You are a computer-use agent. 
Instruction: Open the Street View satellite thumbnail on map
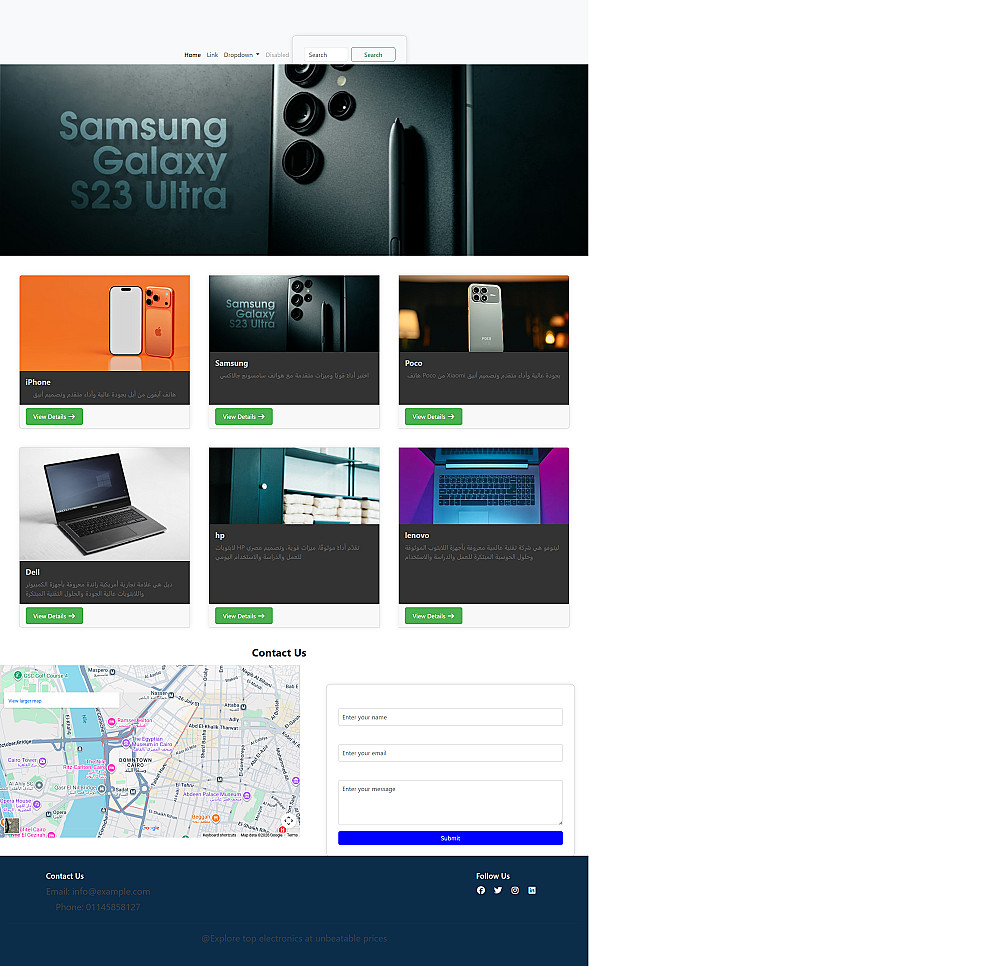click(10, 826)
